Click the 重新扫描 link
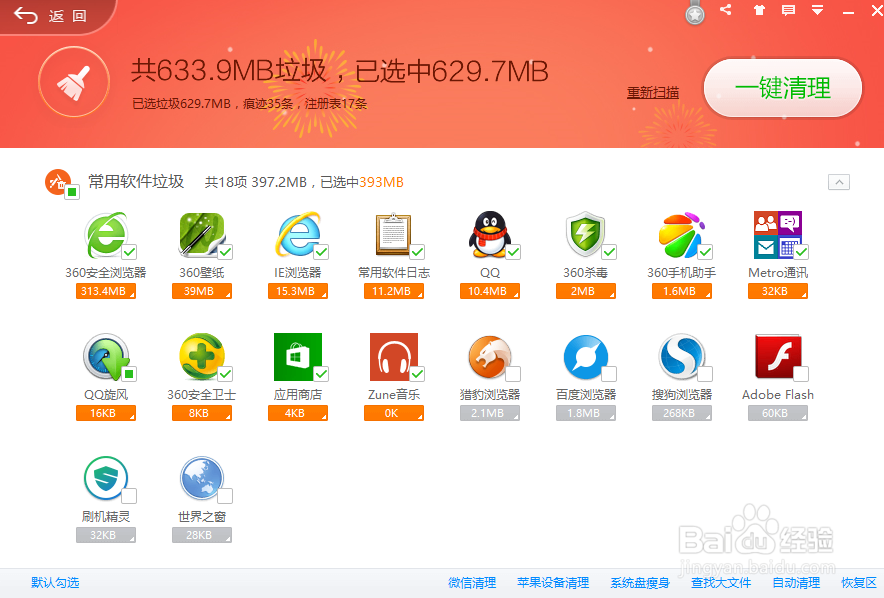This screenshot has width=884, height=598. tap(653, 92)
